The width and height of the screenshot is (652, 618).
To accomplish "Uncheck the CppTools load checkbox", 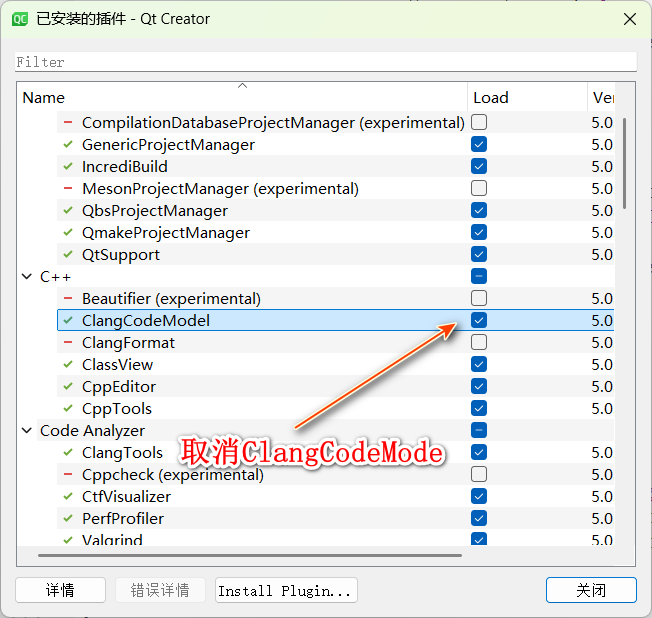I will point(479,408).
